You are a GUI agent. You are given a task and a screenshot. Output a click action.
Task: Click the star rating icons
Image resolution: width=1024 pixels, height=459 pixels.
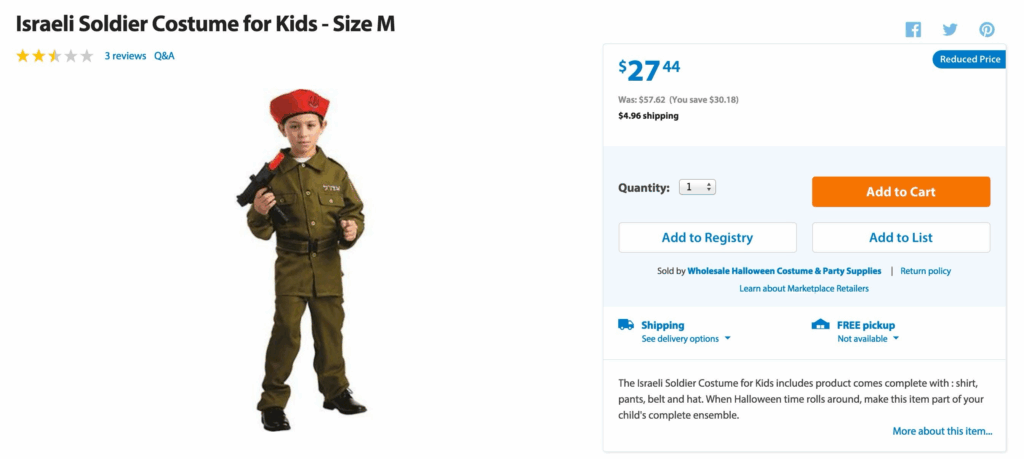tap(54, 56)
